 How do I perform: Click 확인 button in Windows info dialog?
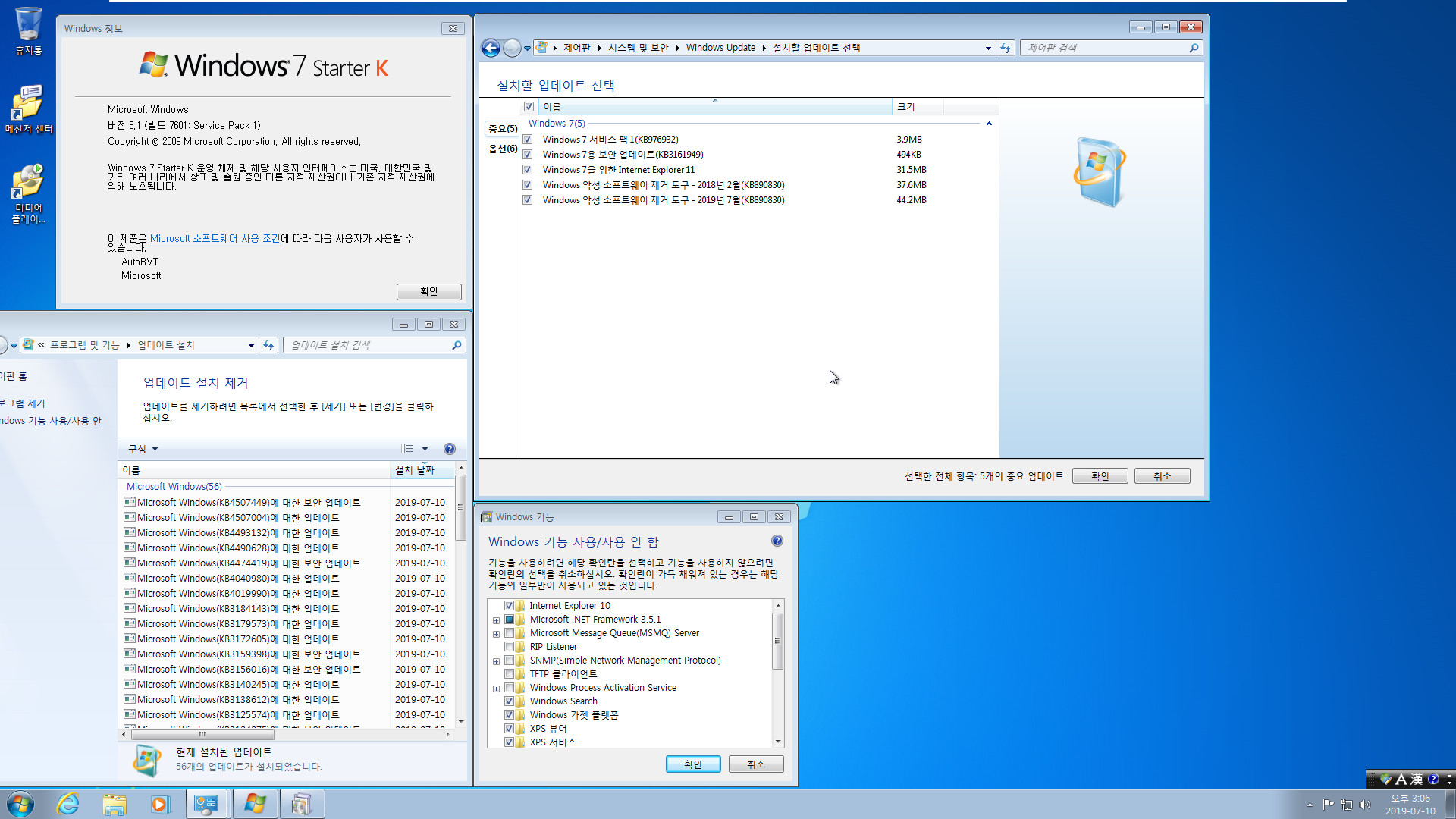[x=428, y=291]
